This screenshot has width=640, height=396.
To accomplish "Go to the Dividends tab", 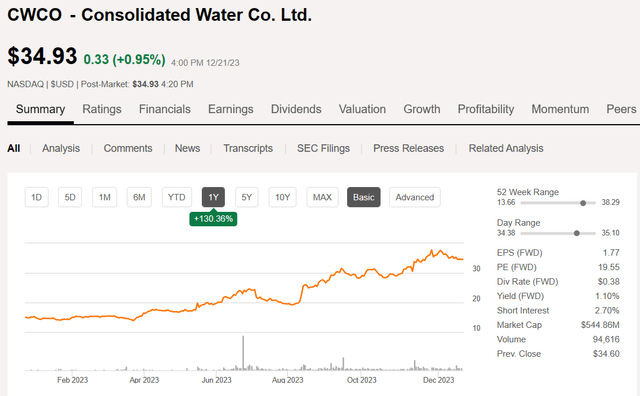I will pyautogui.click(x=296, y=109).
